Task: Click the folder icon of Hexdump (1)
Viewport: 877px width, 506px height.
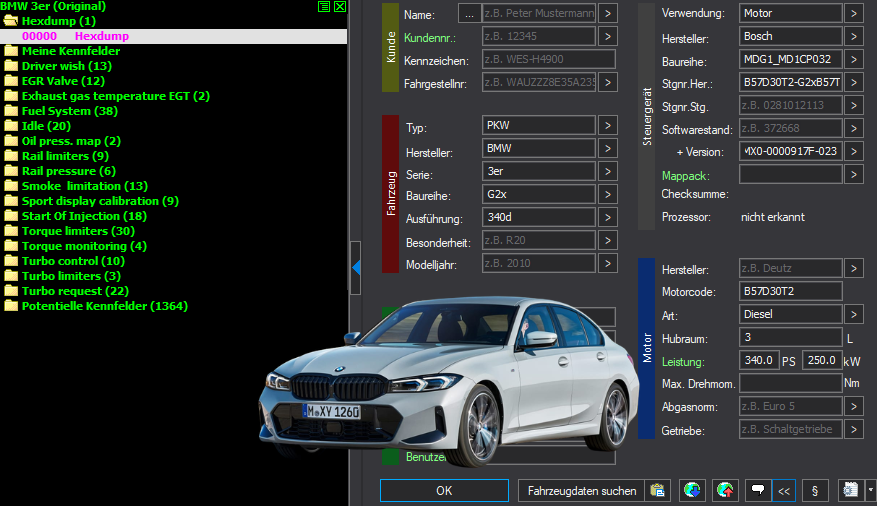Action: tap(11, 21)
